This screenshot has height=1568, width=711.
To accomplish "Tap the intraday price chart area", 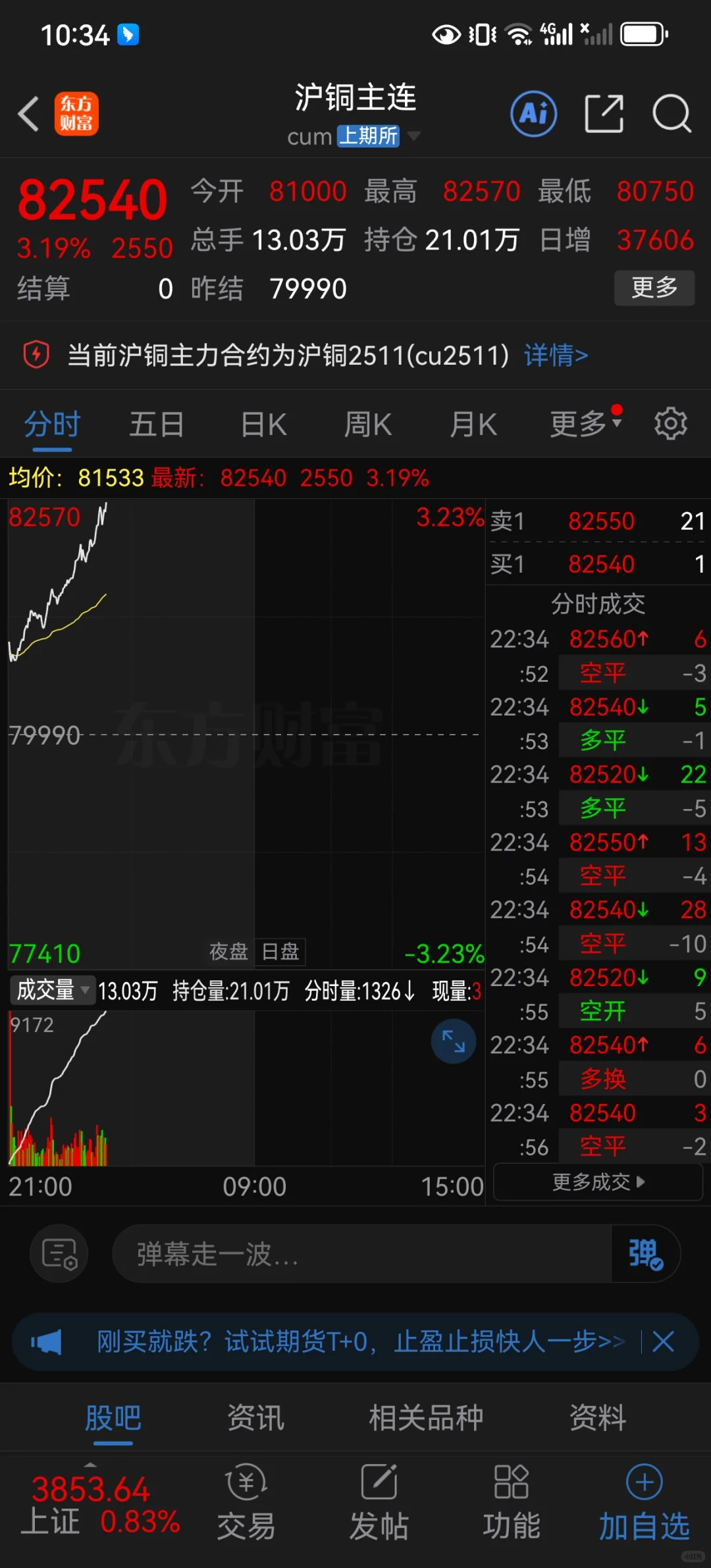I will (x=246, y=734).
